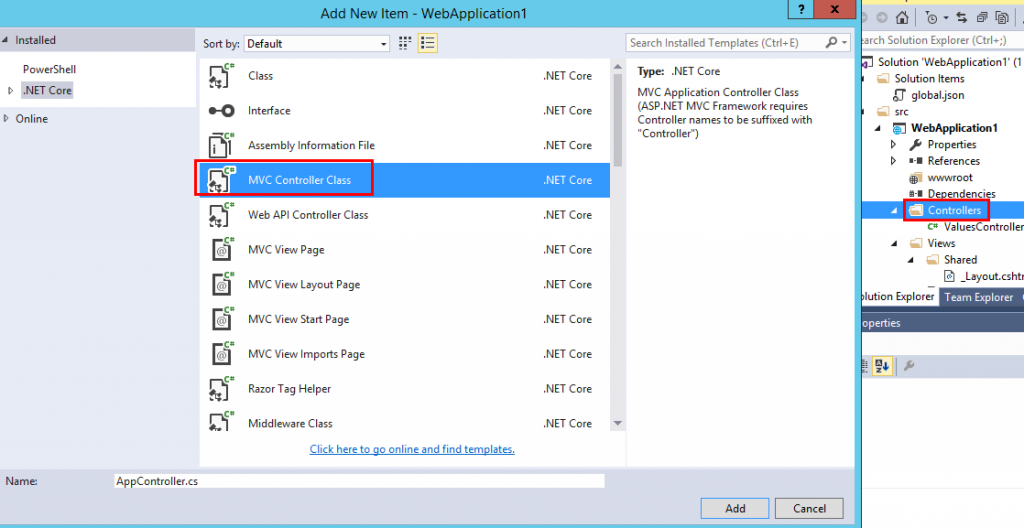Choose the Interface template icon
Screen dimensions: 1024x528
(x=221, y=110)
